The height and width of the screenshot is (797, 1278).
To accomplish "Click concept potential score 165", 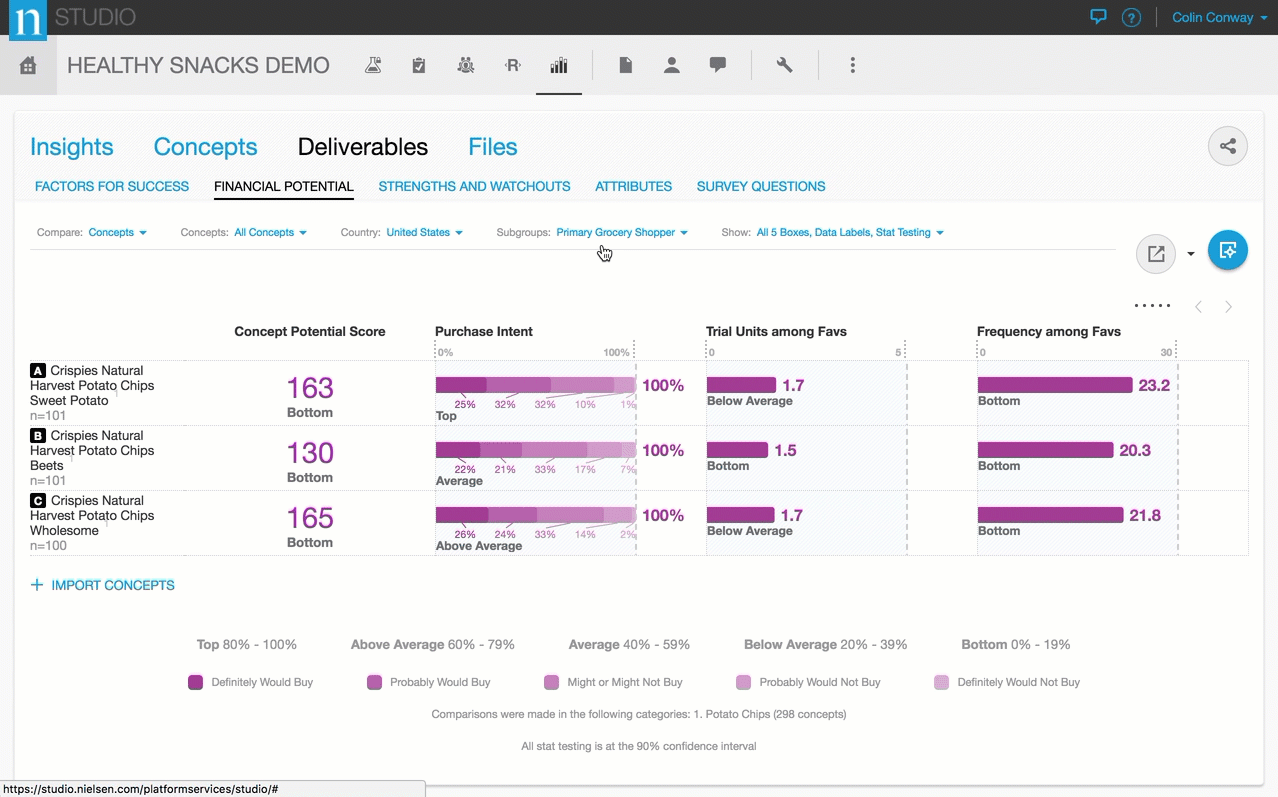I will [310, 518].
